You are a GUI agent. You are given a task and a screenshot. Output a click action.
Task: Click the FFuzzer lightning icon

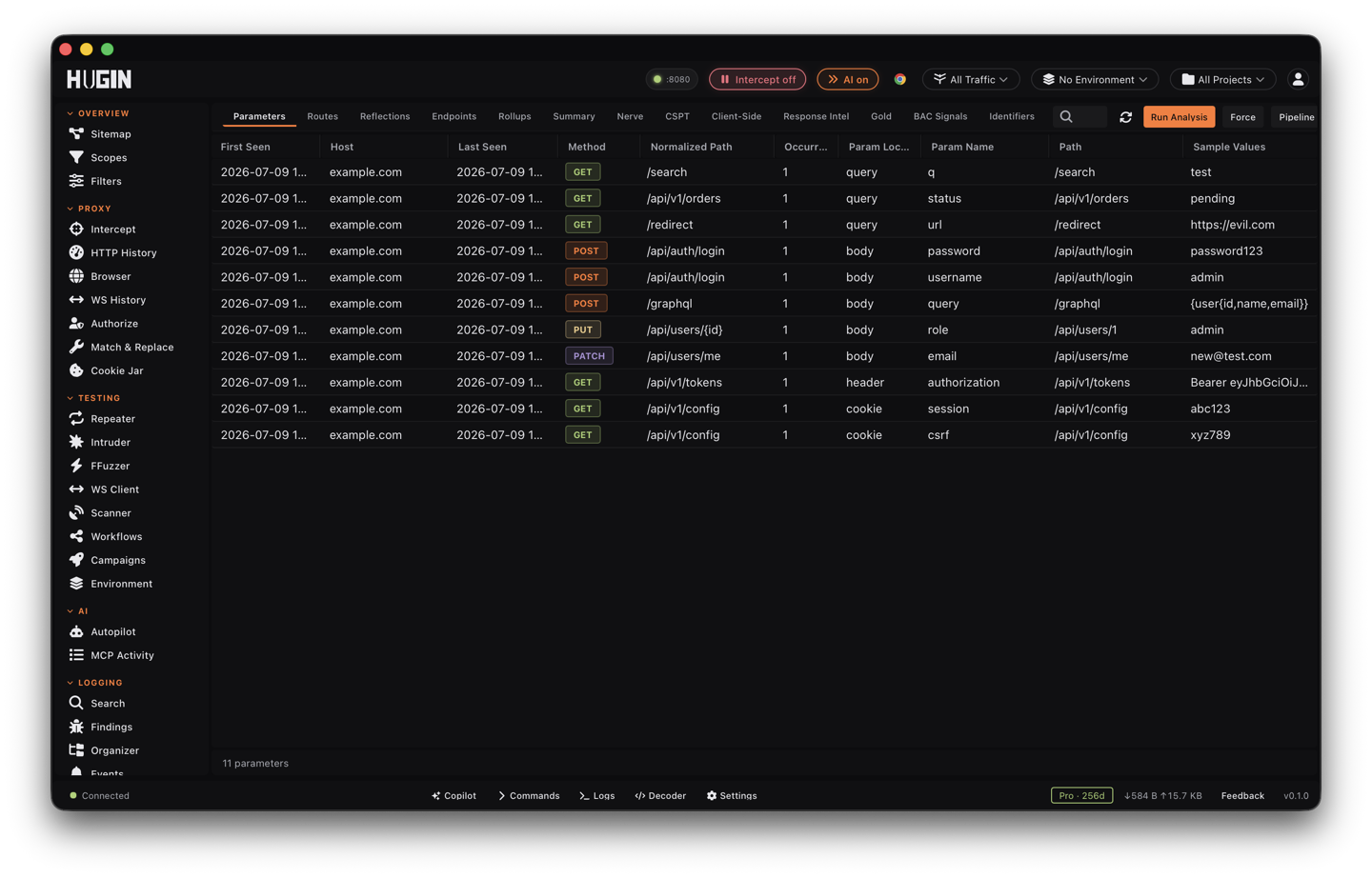(76, 466)
